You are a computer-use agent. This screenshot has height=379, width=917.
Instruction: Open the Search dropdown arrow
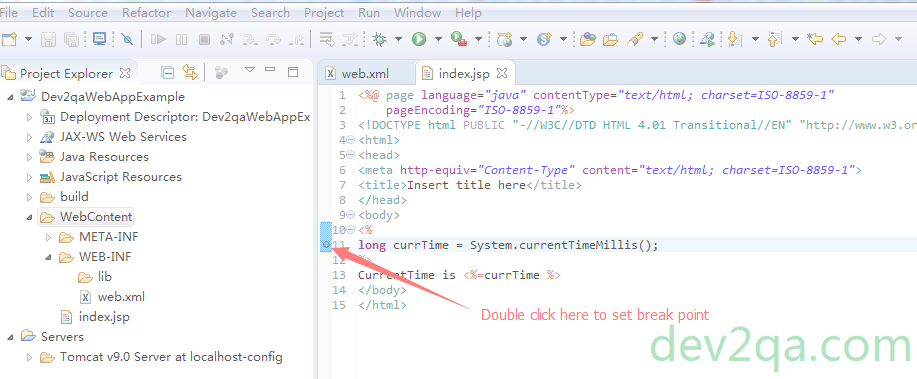654,39
